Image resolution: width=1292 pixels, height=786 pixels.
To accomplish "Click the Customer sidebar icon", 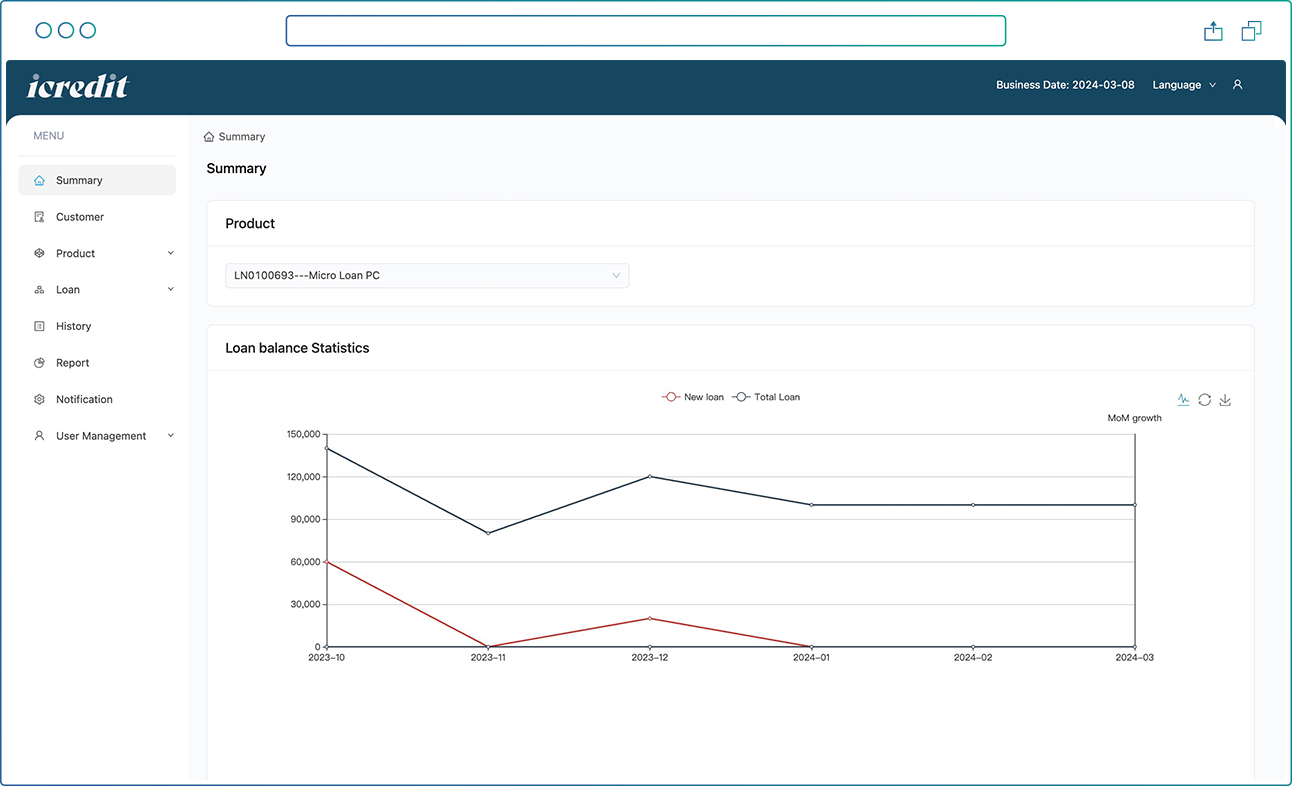I will 39,217.
